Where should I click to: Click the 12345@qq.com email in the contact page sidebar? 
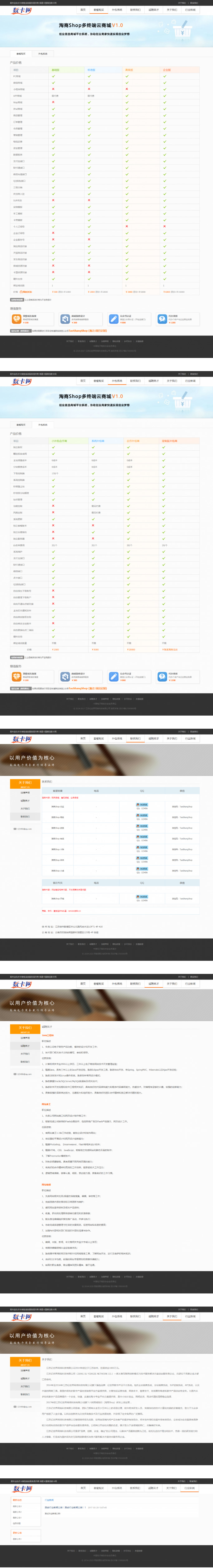pos(24,828)
